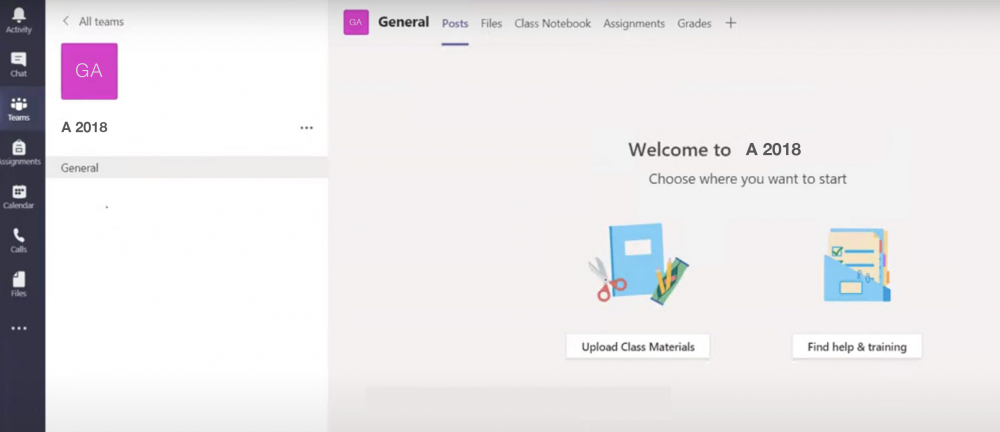Open the Class Notebook tab
This screenshot has height=432, width=1000.
point(552,24)
